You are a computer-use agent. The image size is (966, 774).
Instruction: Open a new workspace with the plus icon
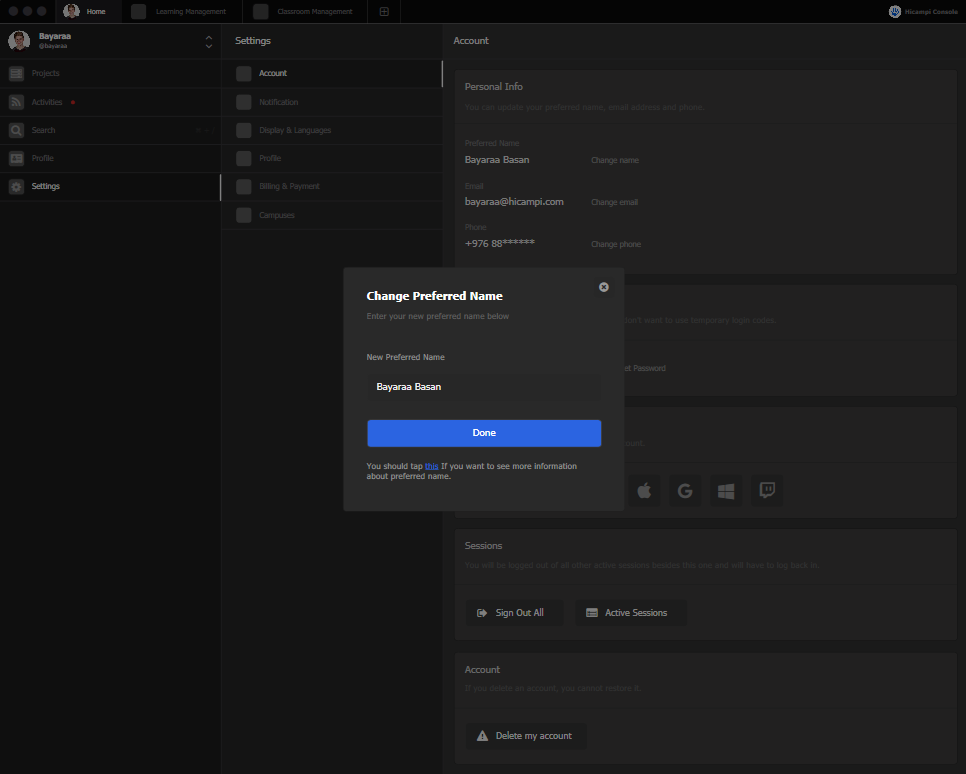(384, 12)
